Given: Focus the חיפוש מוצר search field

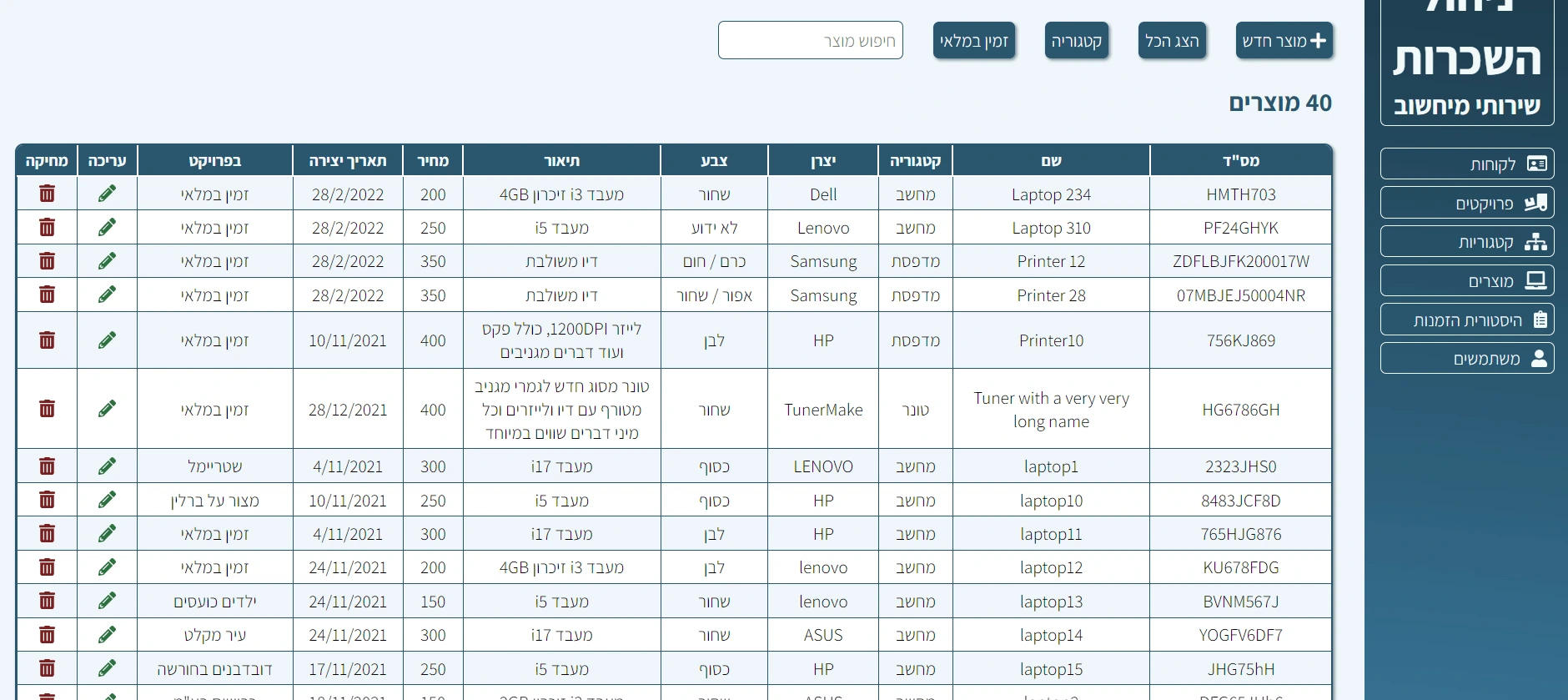Looking at the screenshot, I should 810,41.
